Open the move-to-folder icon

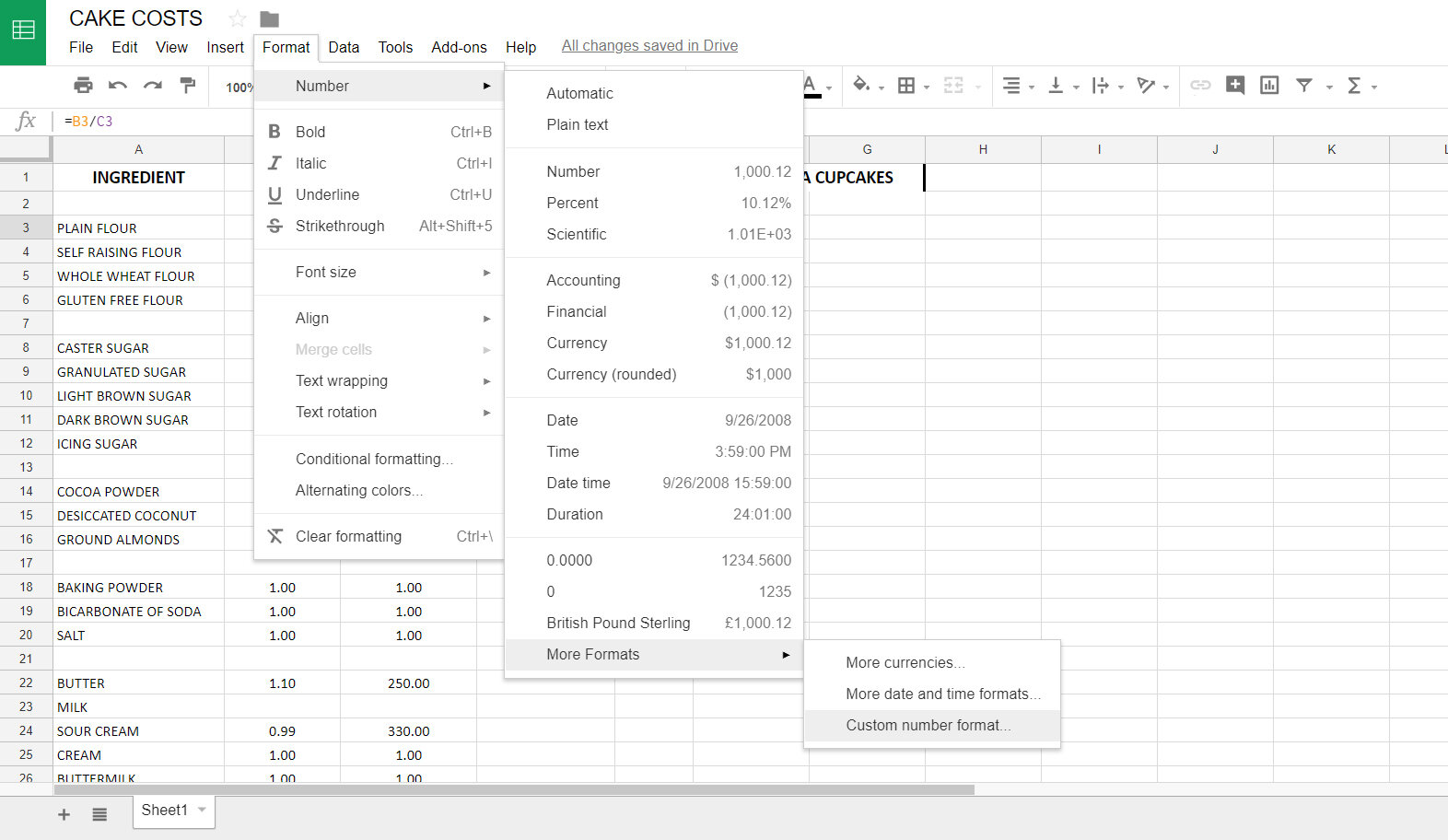[269, 19]
